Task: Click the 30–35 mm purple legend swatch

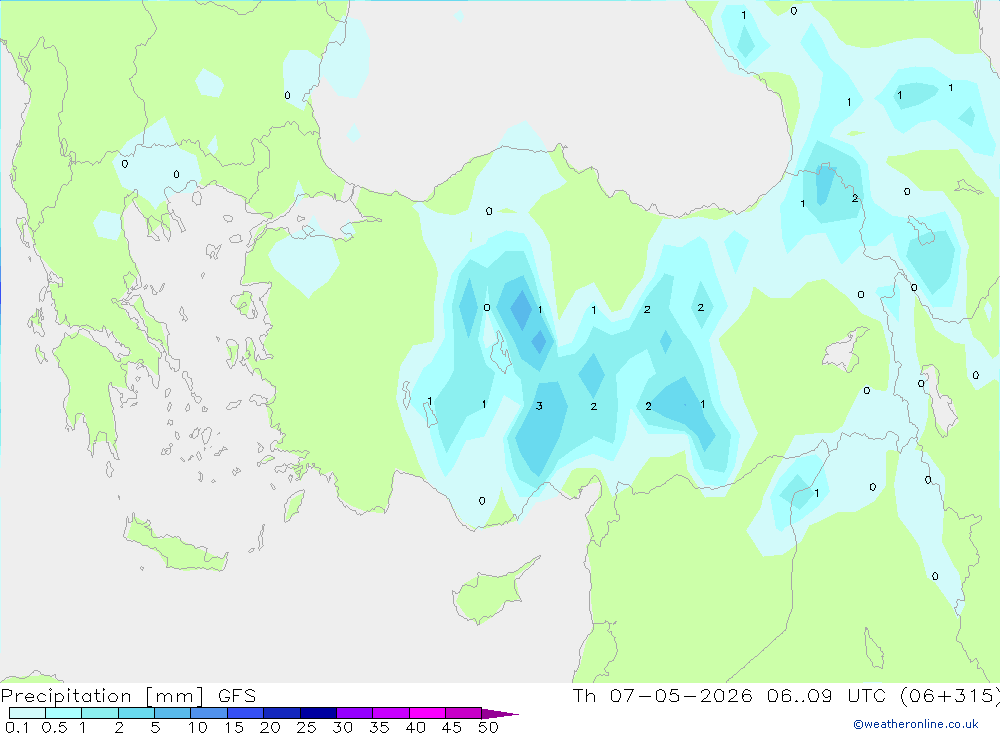Action: point(355,713)
